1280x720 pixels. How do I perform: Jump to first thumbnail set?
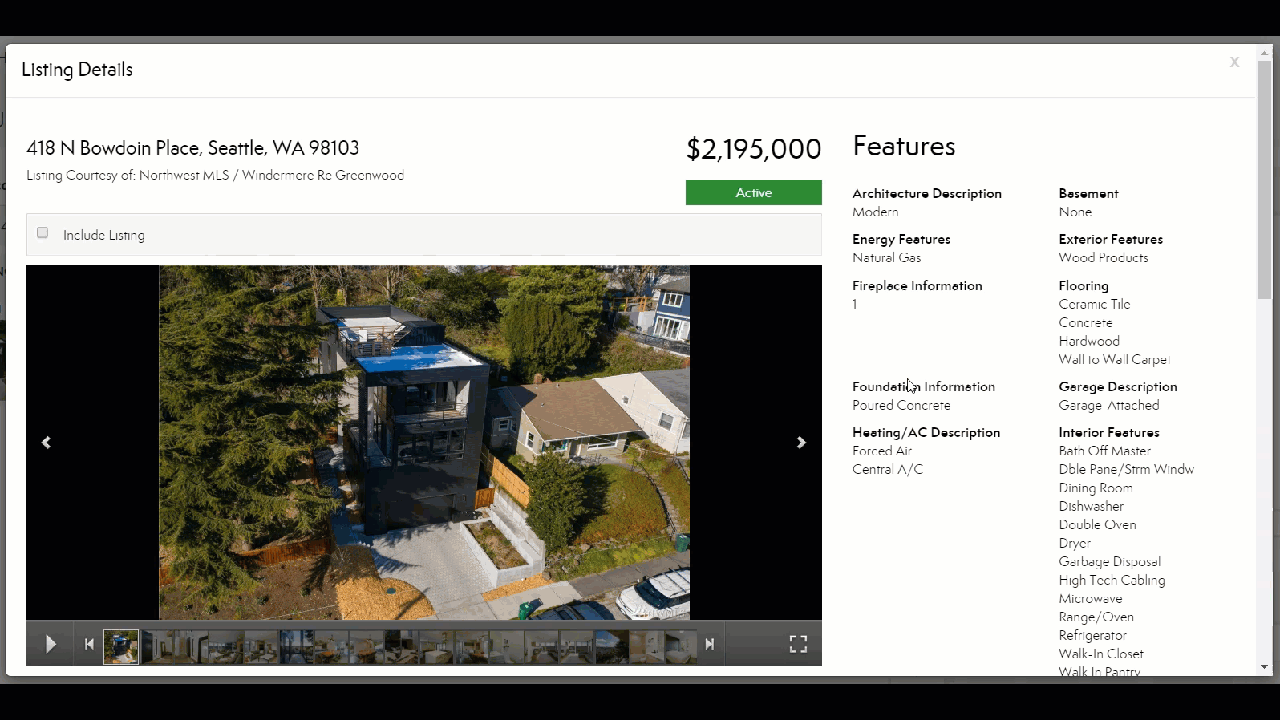[89, 645]
